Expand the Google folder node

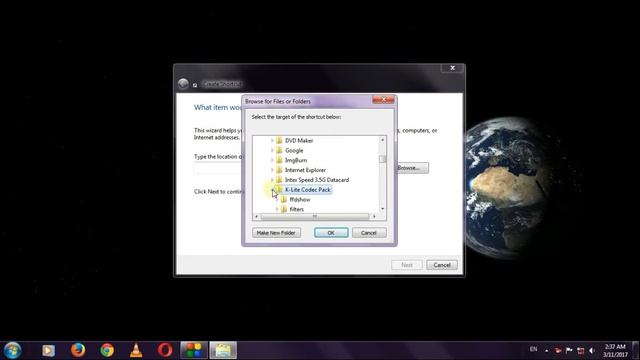pos(272,150)
